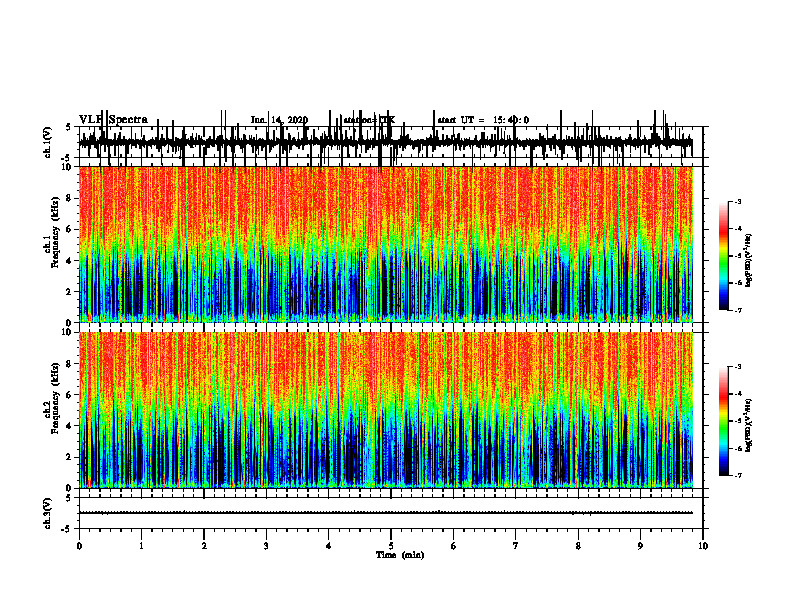Click the '8' kHz tick of ch.1 spectrogram
The image size is (792, 612).
pos(69,198)
